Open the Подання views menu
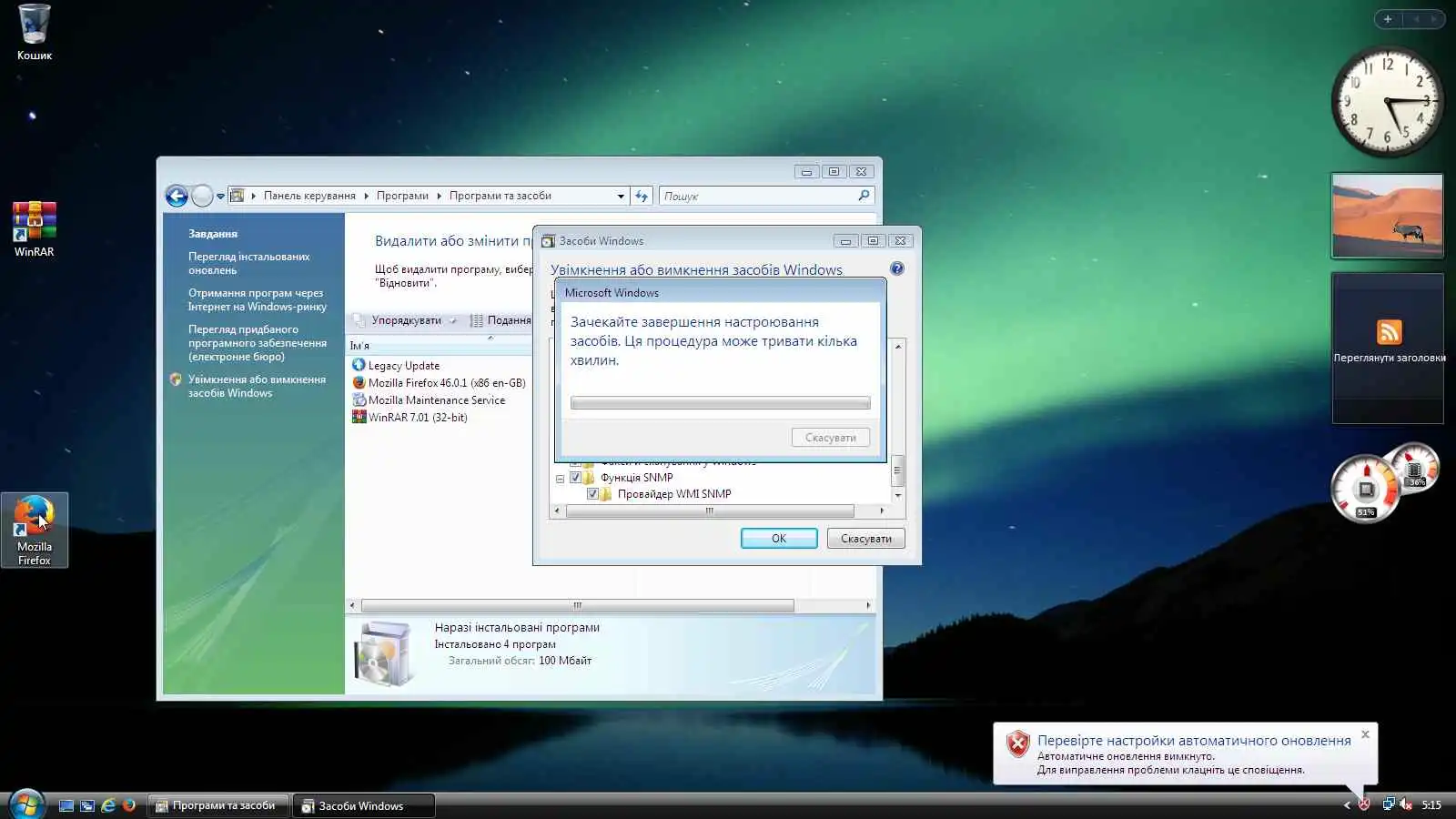 (500, 320)
